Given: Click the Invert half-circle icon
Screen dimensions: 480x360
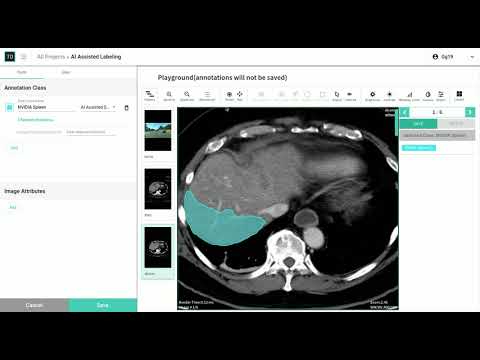Looking at the screenshot, I should (x=428, y=95).
